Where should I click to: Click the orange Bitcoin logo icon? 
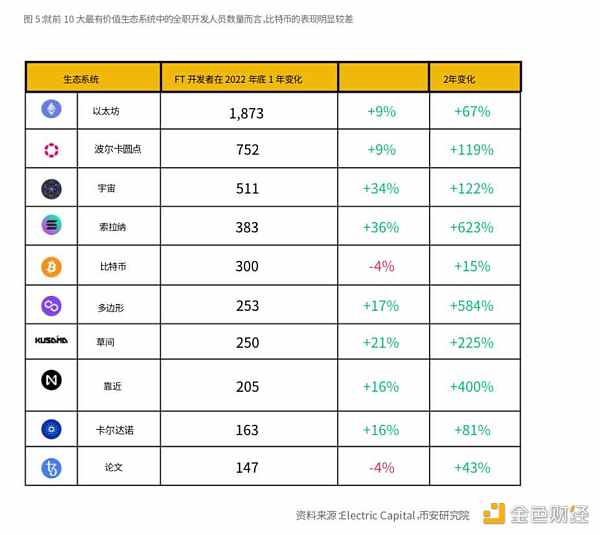click(x=50, y=267)
